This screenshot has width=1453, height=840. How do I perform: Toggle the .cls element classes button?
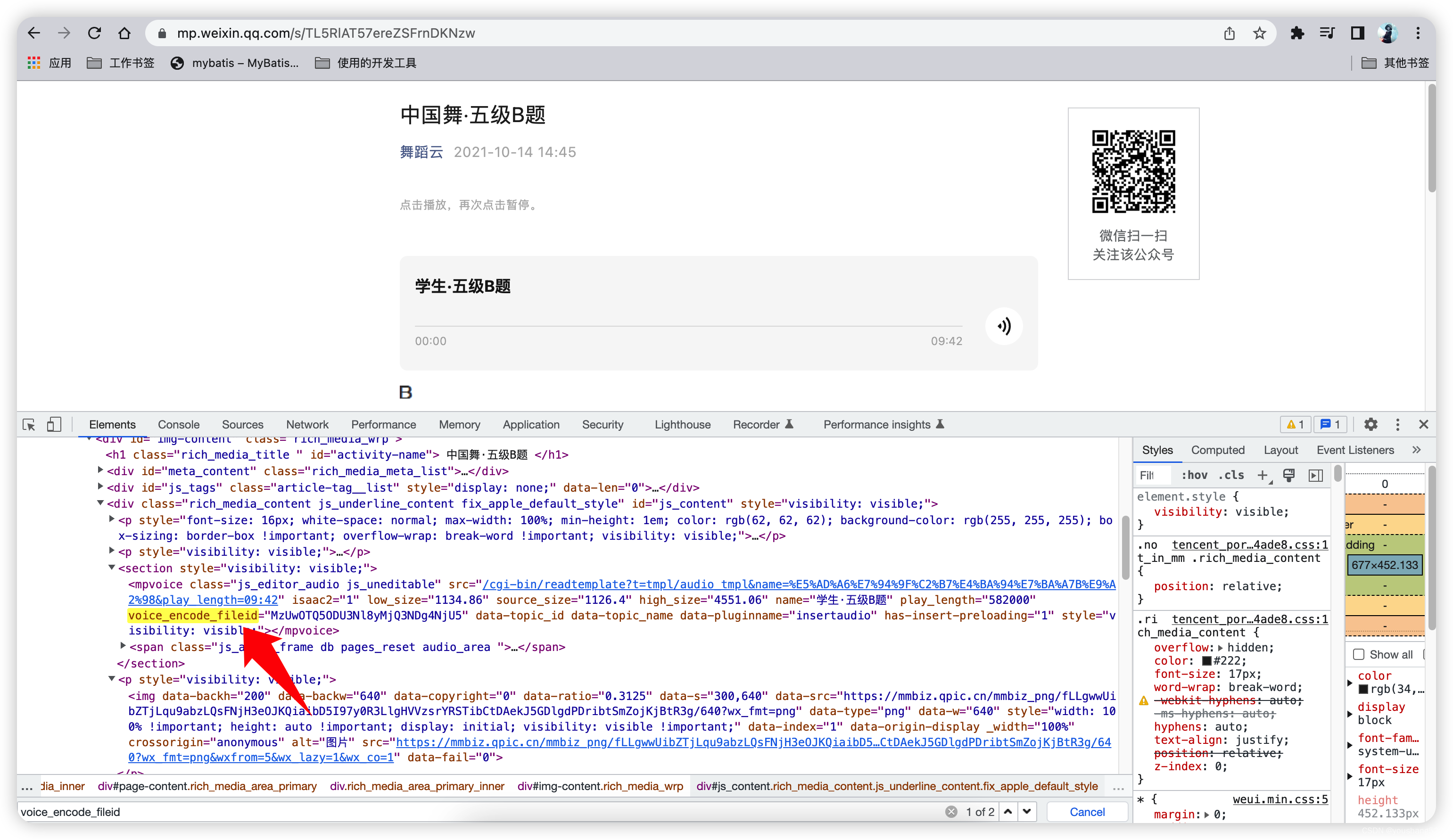pyautogui.click(x=1231, y=475)
